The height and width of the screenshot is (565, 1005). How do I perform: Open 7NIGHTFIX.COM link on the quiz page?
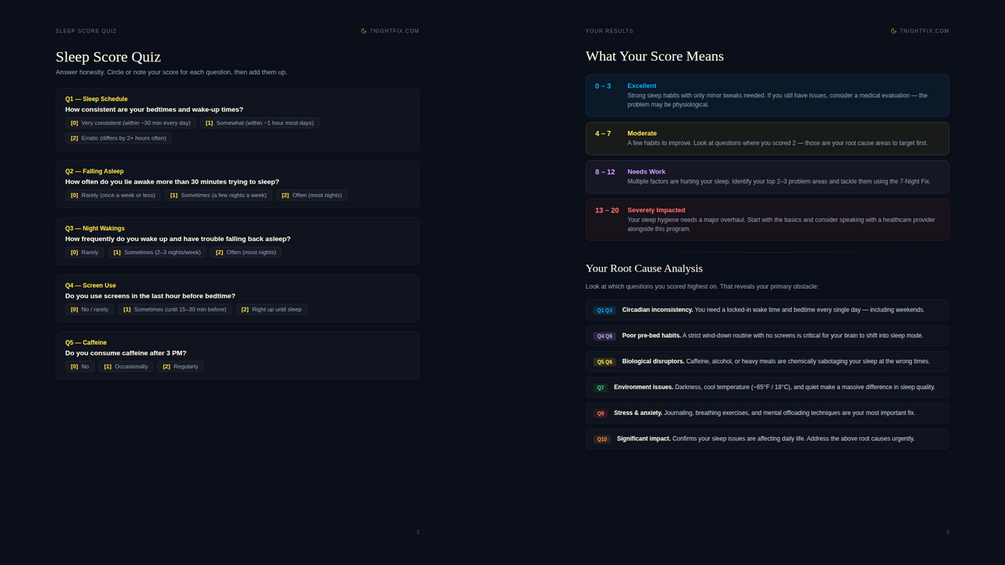(x=394, y=31)
